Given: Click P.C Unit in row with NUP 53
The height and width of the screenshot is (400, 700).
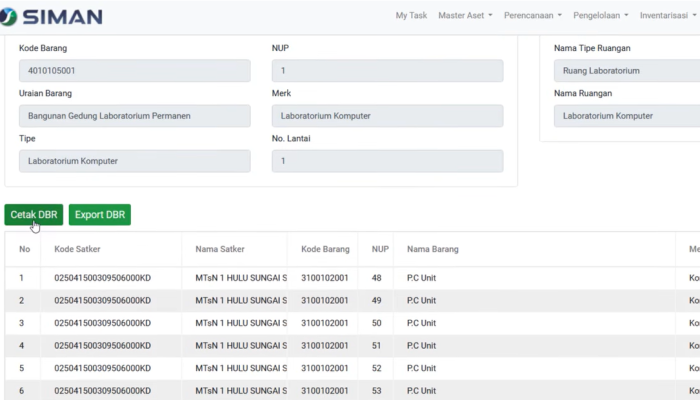Looking at the screenshot, I should [421, 391].
